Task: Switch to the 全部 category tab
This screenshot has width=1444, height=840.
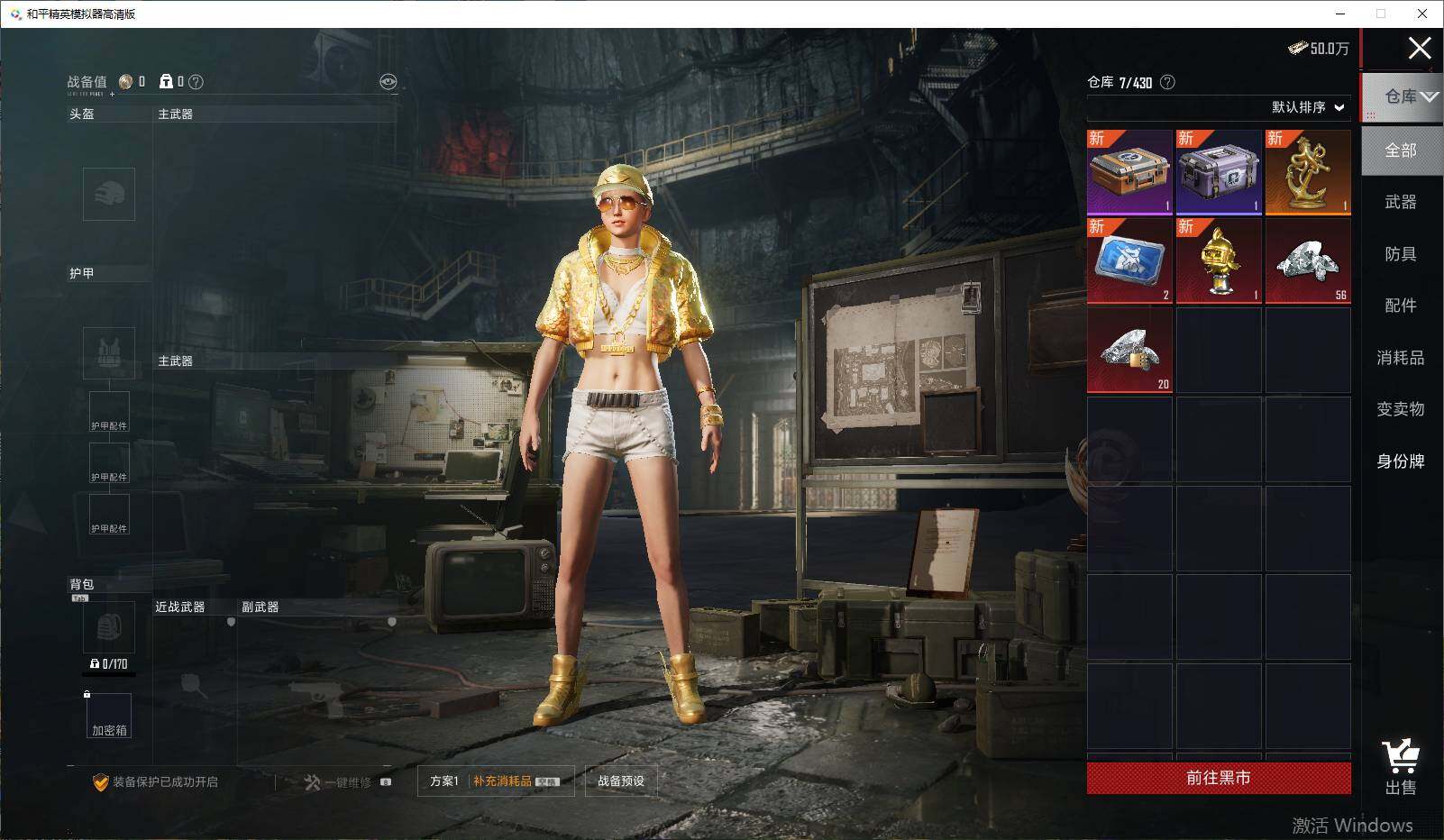Action: click(1402, 151)
